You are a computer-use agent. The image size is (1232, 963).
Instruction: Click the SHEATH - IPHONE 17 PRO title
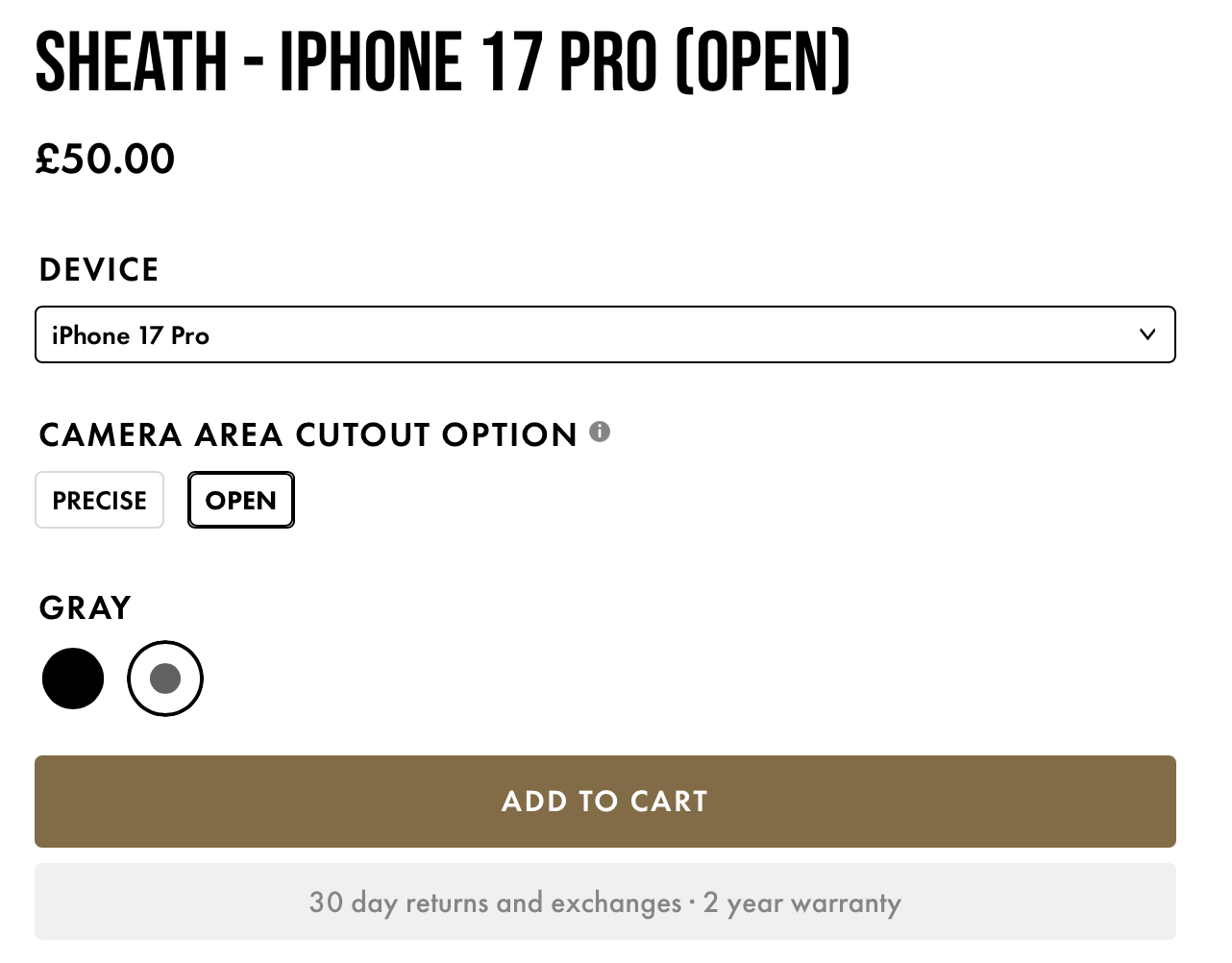click(x=442, y=60)
